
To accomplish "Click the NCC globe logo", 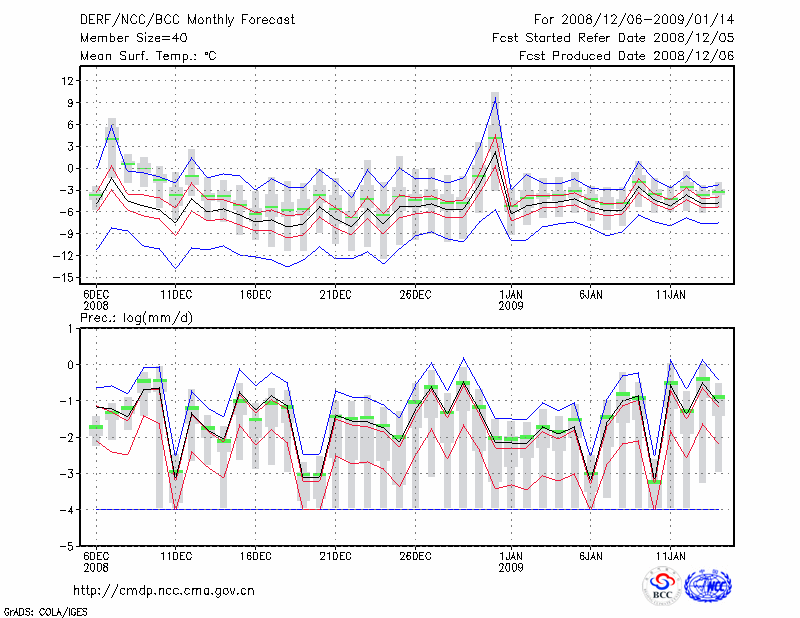I will pos(708,587).
